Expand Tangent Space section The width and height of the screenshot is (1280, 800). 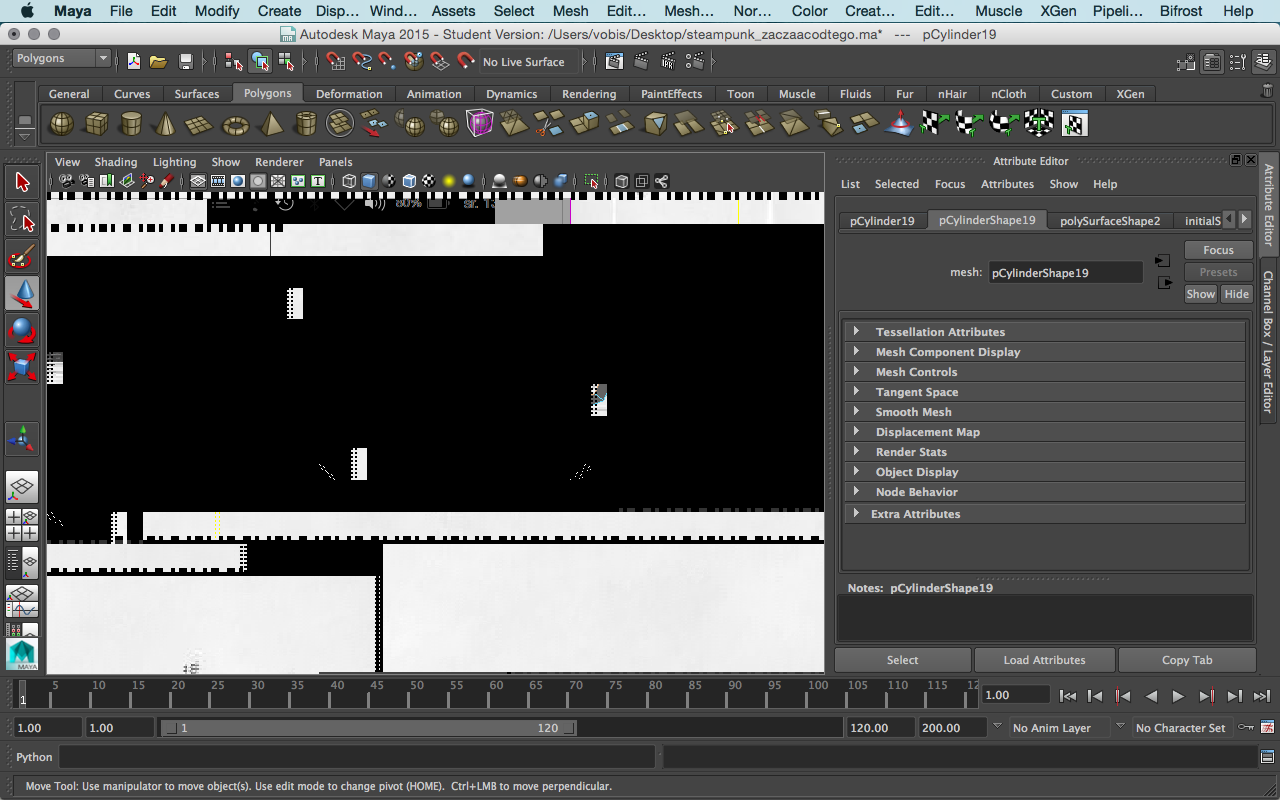(x=1046, y=392)
